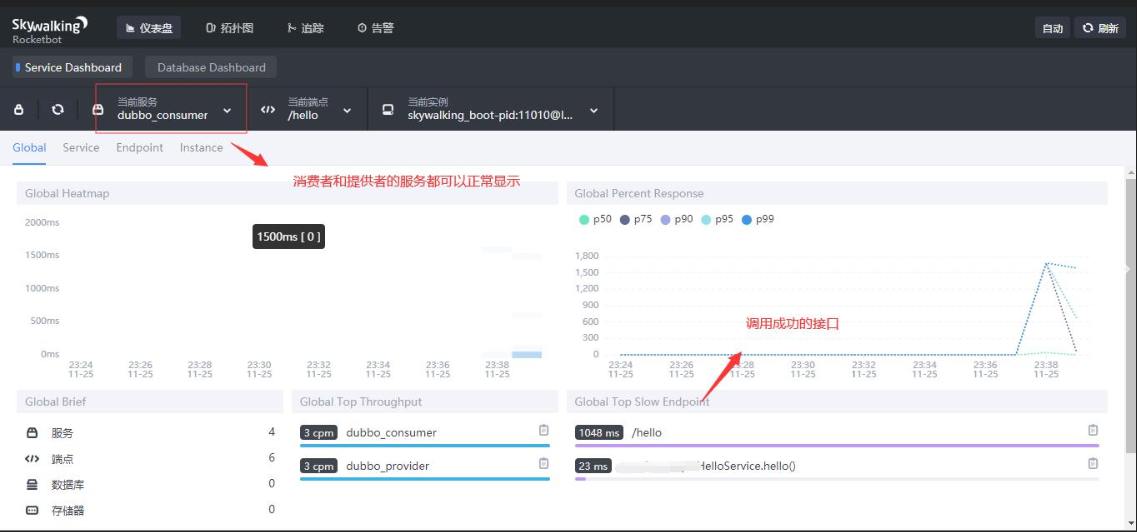Image resolution: width=1137 pixels, height=532 pixels.
Task: Click the Global Top Throughput panel title
Action: pyautogui.click(x=360, y=402)
